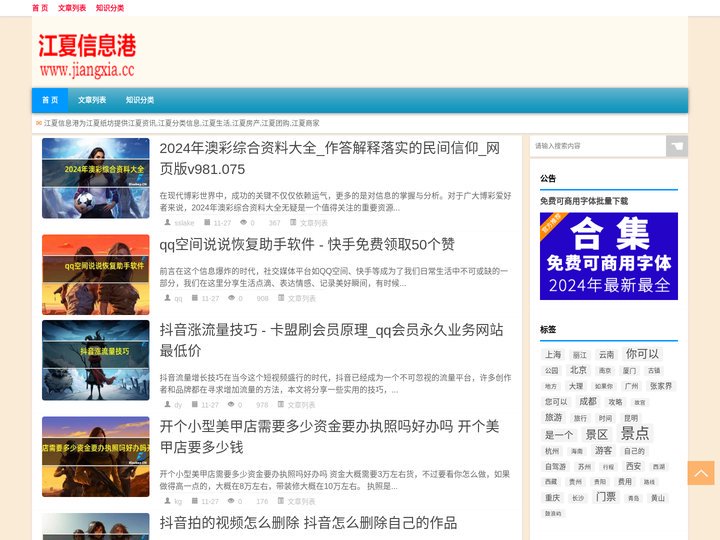Screen dimensions: 720x540
Task: Click the category icon in the 抖音涨流量 post meta
Action: point(281,405)
